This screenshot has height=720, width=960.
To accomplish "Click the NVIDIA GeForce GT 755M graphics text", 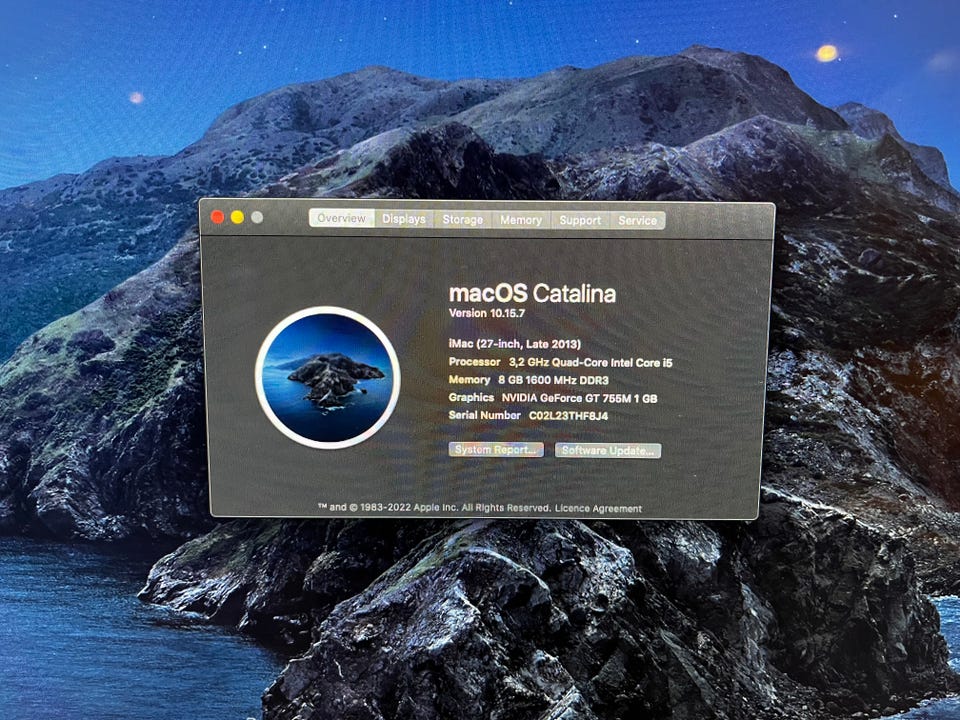I will coord(579,398).
